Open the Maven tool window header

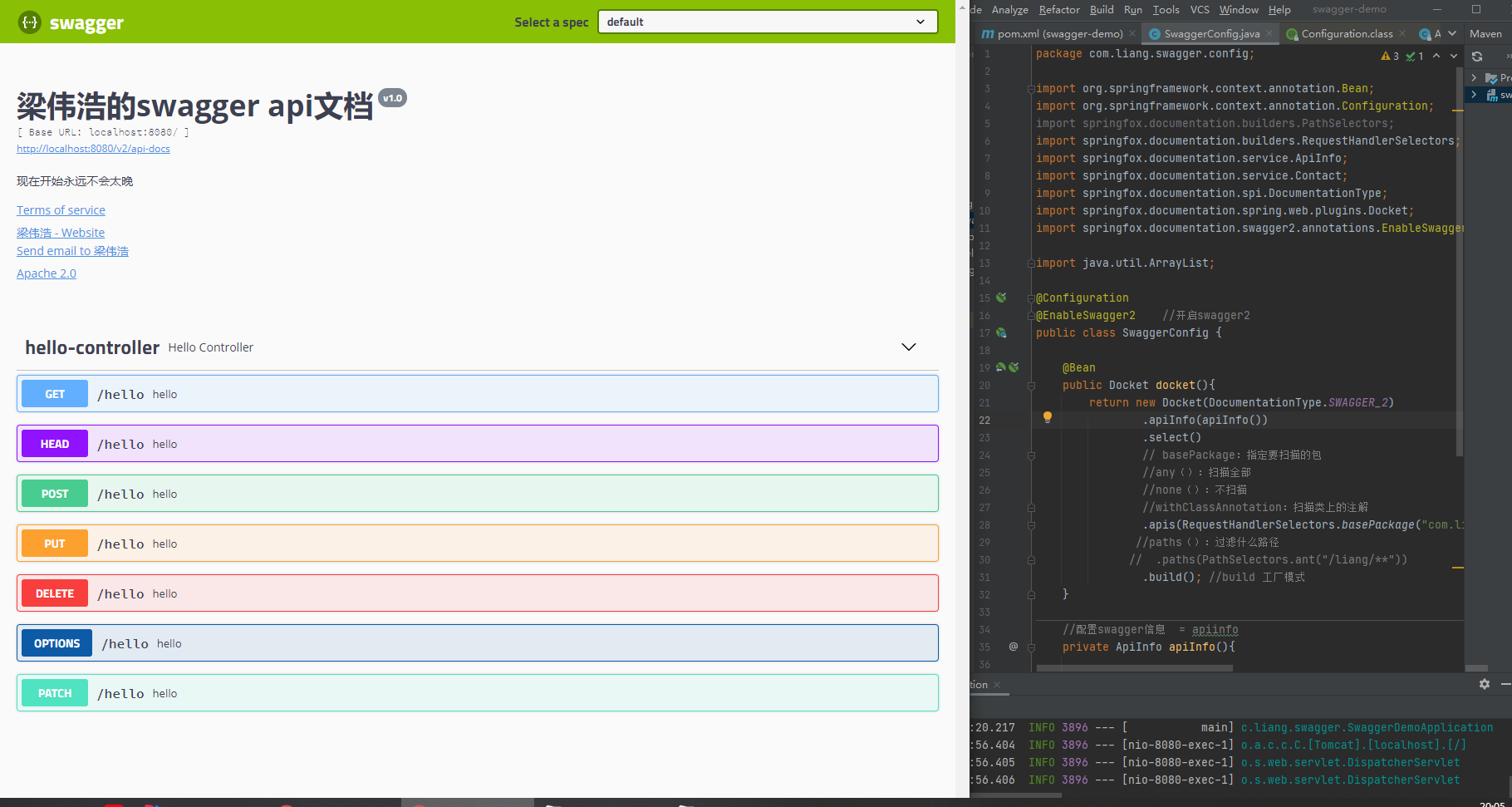point(1485,34)
